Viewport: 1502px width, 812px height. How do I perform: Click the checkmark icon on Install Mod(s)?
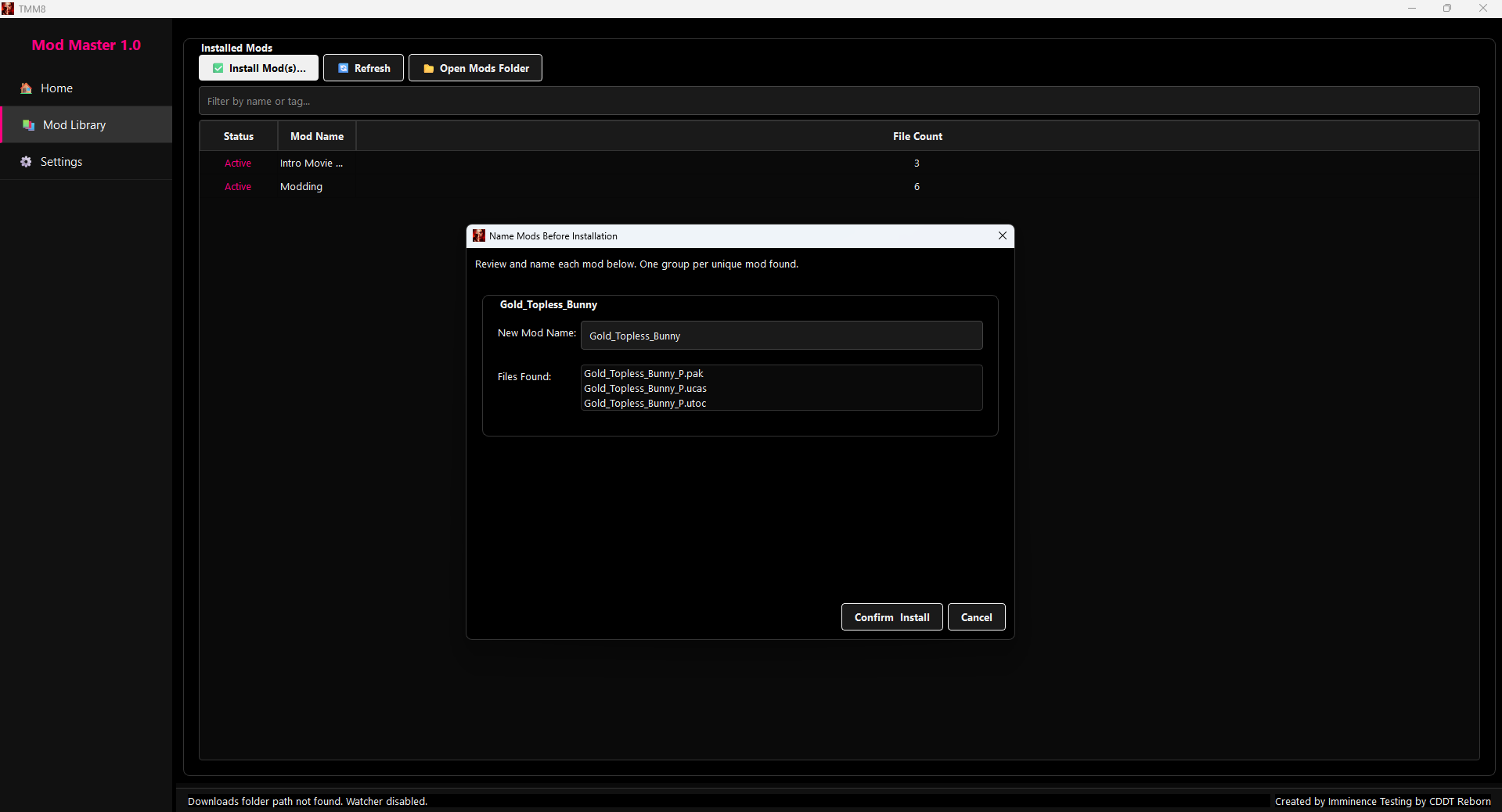coord(218,68)
